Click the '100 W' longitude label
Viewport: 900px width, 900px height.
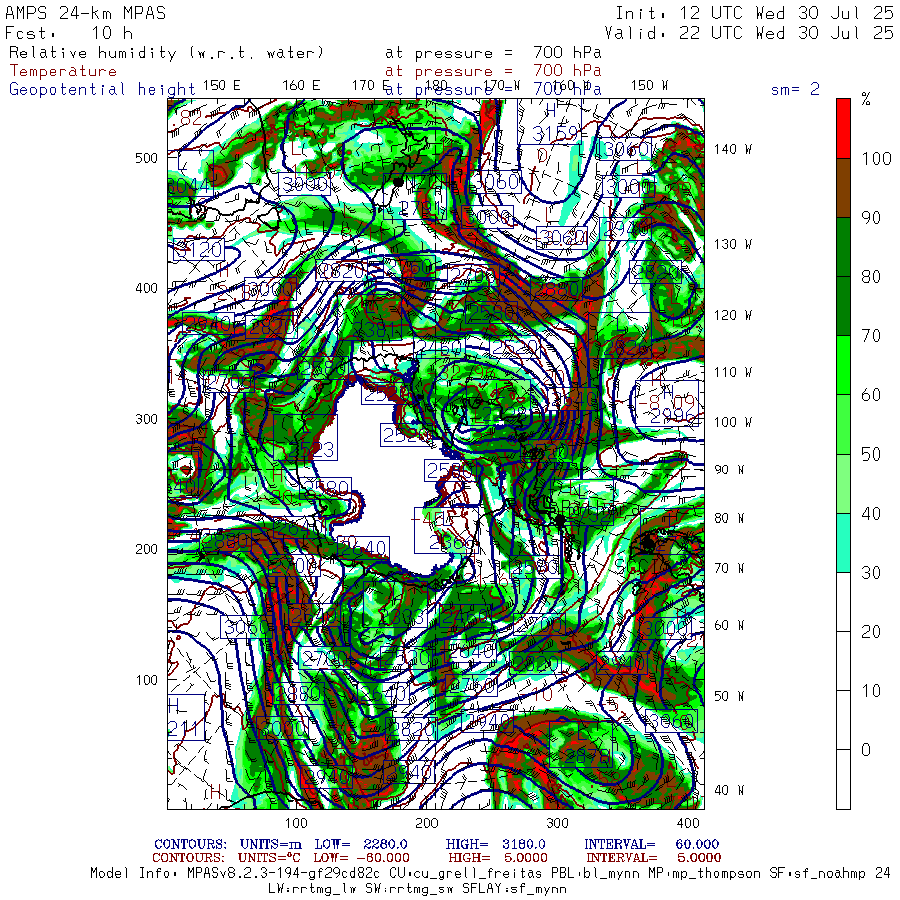coord(733,422)
